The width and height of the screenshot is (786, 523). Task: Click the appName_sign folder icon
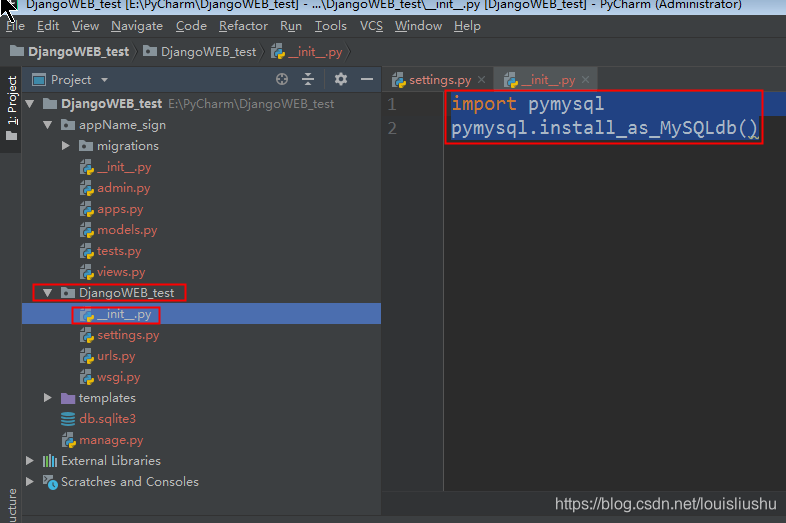(x=68, y=124)
